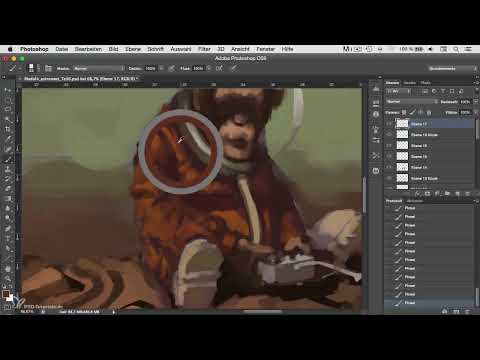Select the Eyedropper tool
Viewport: 480px width, 360px height.
coord(8,139)
